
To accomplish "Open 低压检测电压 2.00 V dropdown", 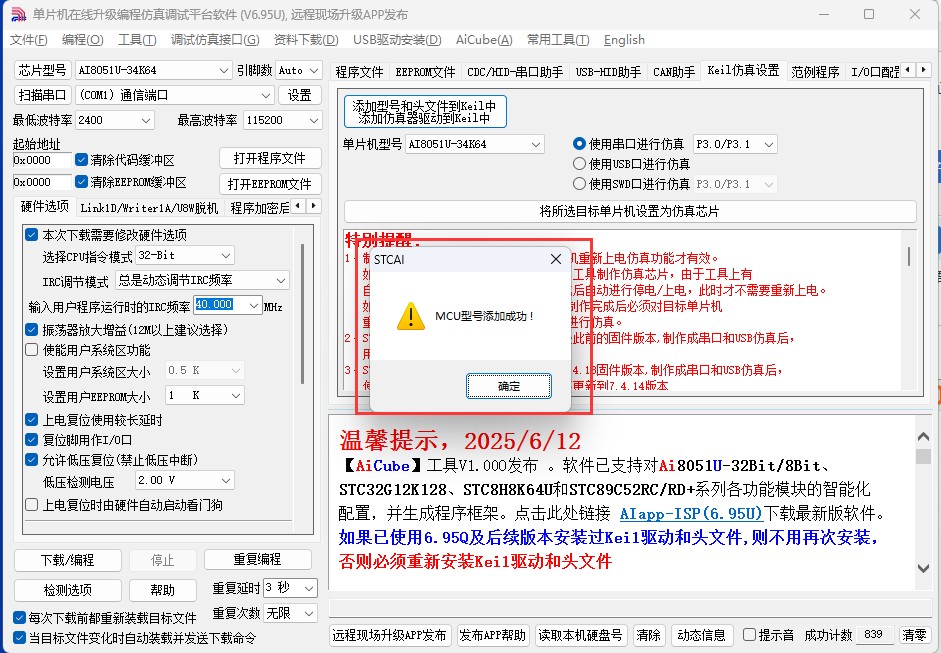I will tap(185, 480).
